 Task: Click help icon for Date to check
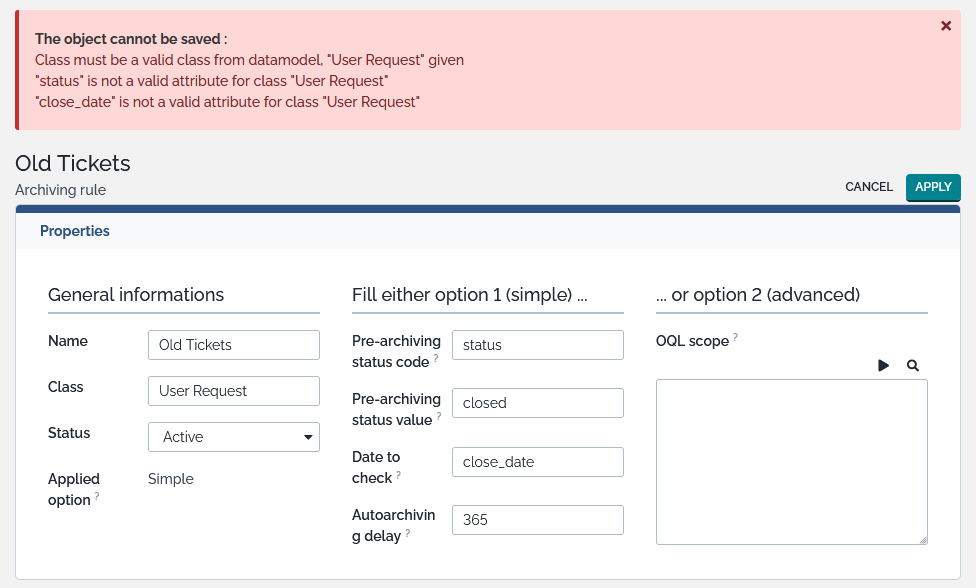[x=398, y=474]
